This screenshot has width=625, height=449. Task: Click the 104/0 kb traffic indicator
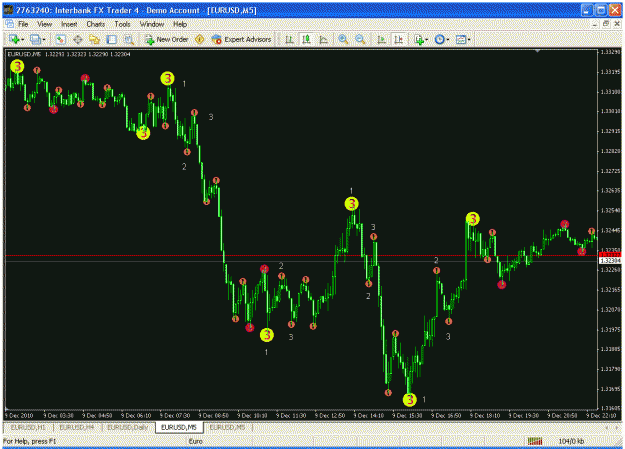click(x=571, y=441)
